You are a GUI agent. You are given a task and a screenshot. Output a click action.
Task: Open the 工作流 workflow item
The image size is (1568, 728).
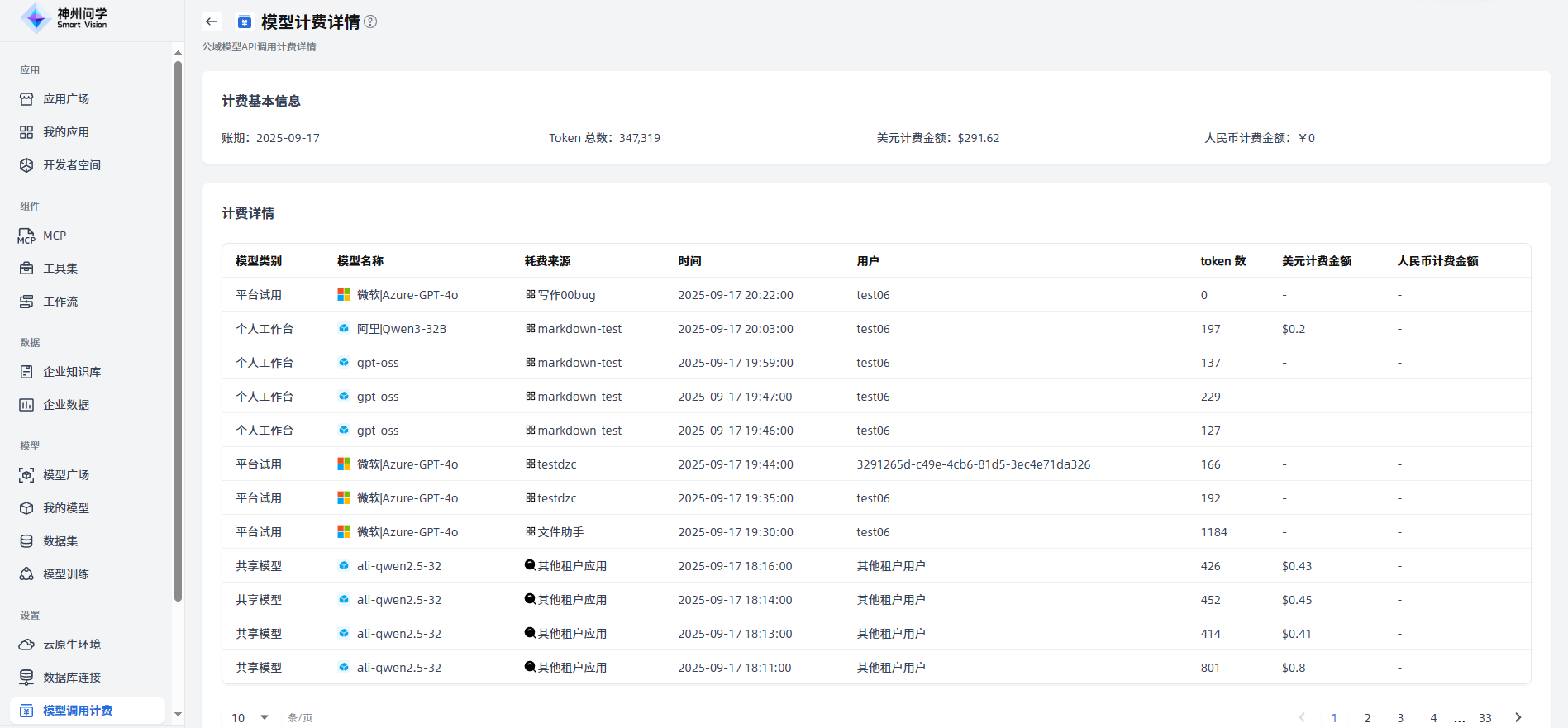tap(60, 302)
